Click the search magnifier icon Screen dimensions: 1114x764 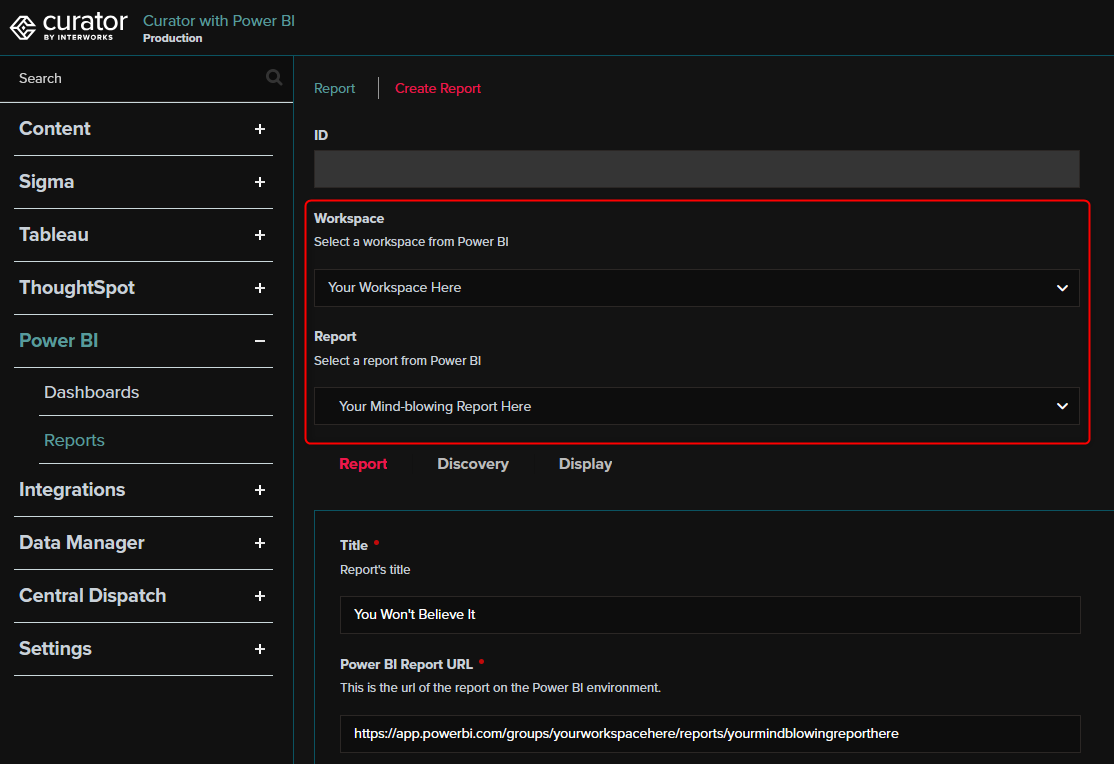274,77
